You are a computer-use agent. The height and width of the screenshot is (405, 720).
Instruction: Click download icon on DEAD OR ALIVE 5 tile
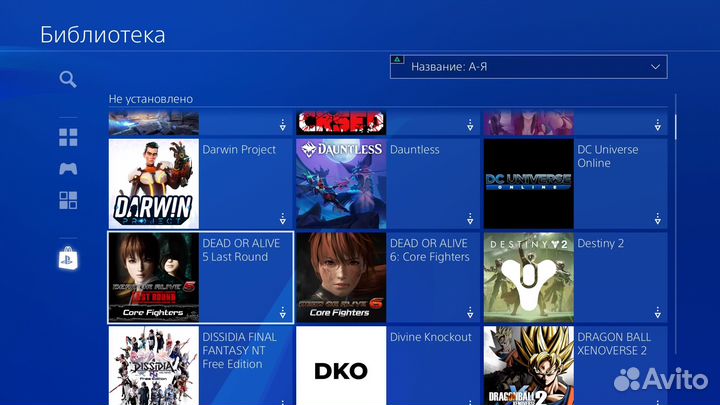point(282,313)
